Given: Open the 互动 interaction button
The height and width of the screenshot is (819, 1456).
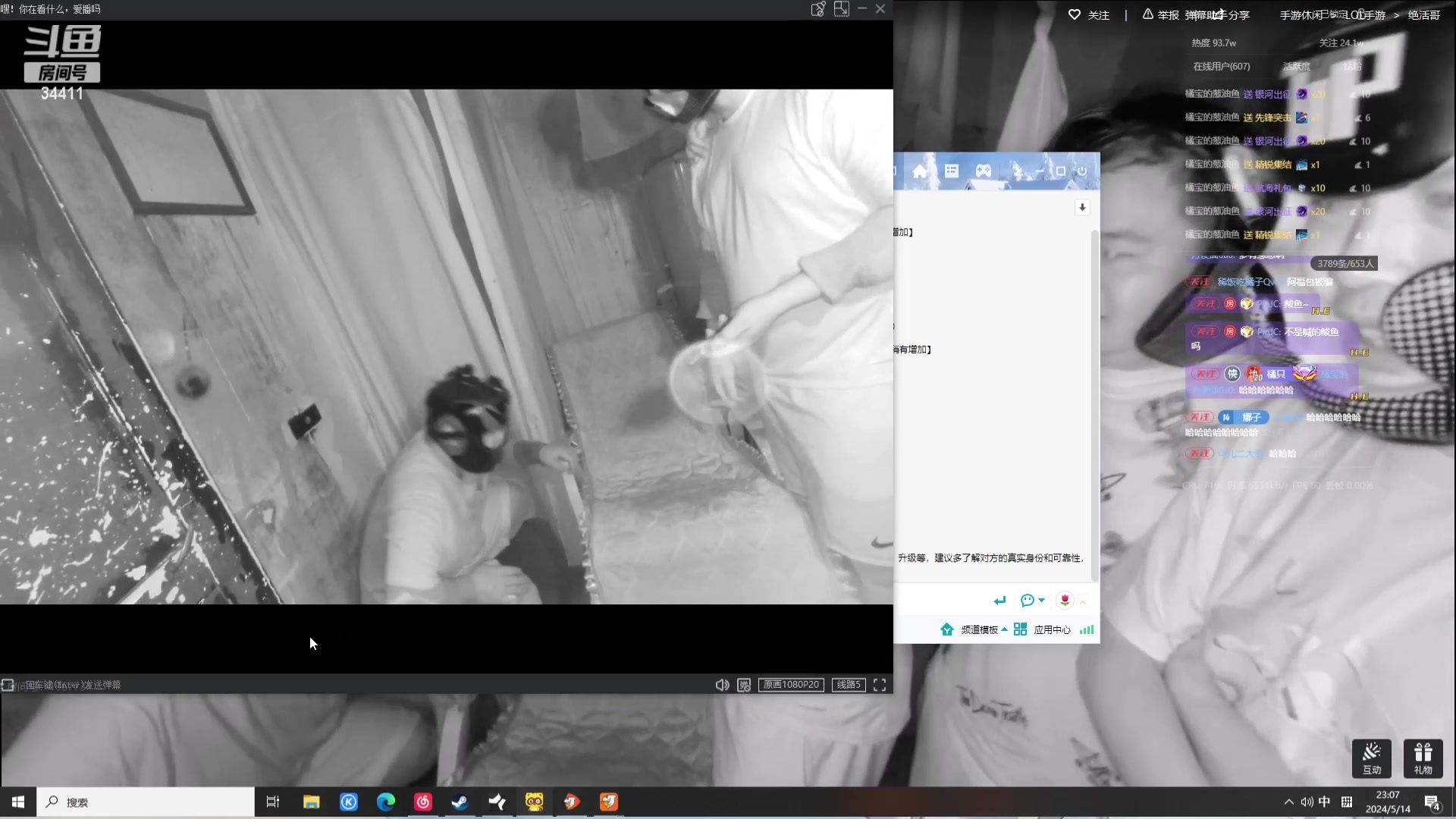Looking at the screenshot, I should point(1372,758).
